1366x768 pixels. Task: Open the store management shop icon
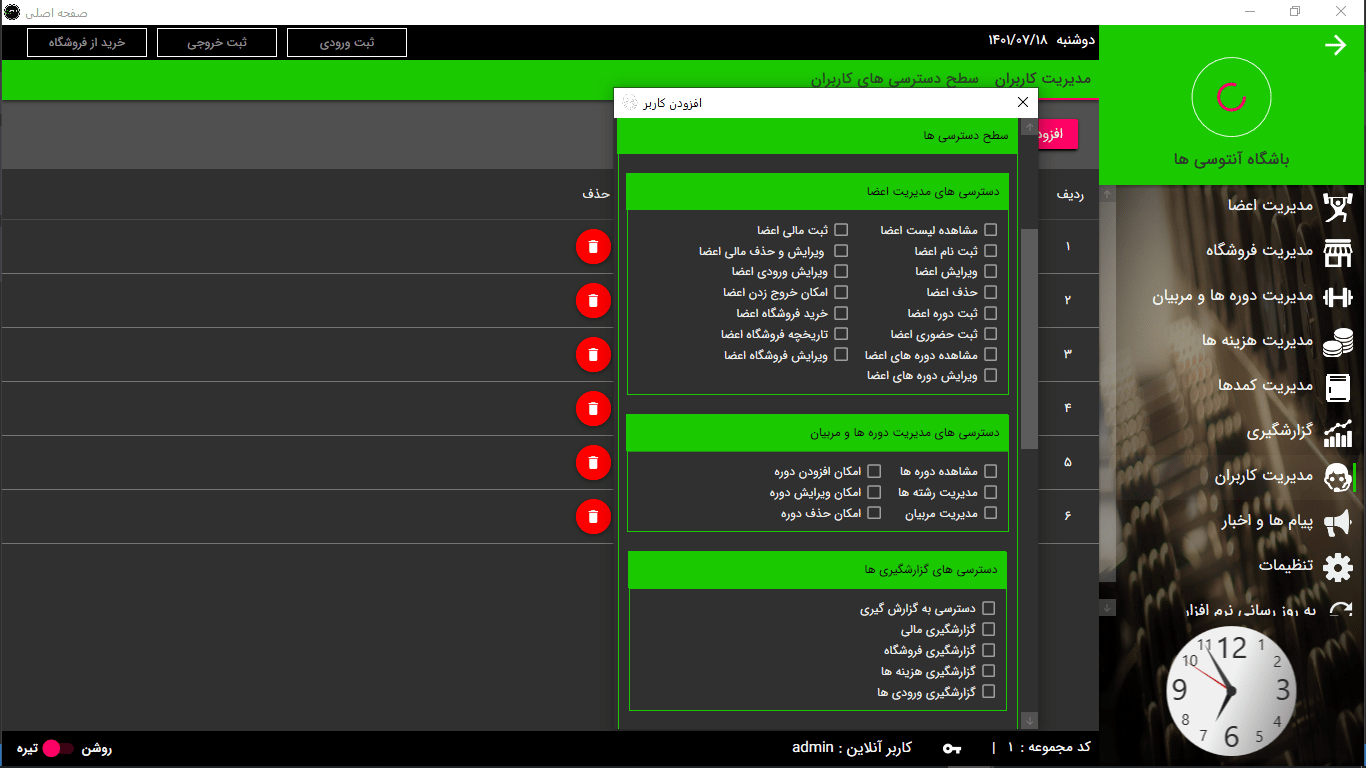point(1337,252)
